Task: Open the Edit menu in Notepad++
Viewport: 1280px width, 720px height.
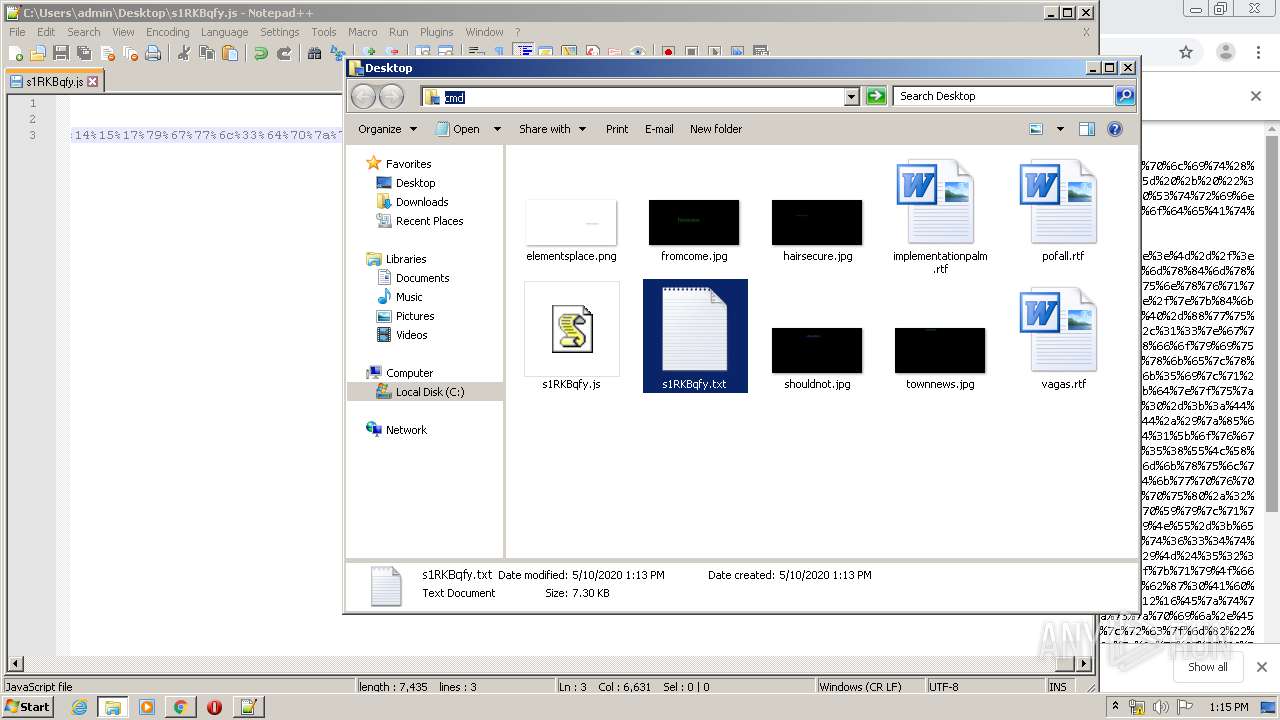Action: (46, 32)
